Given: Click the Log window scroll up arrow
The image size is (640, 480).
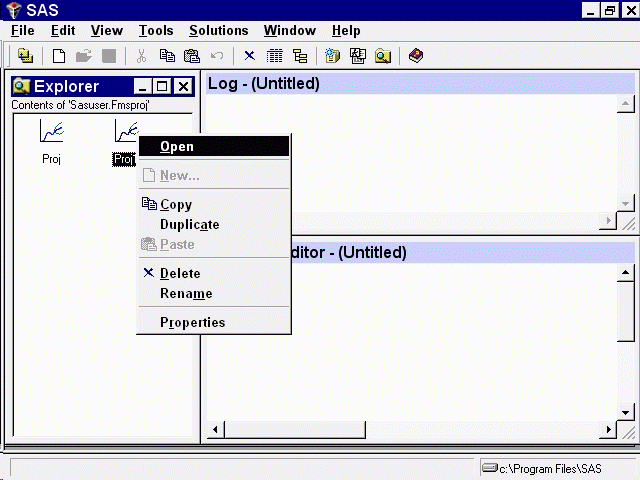Looking at the screenshot, I should 626,104.
